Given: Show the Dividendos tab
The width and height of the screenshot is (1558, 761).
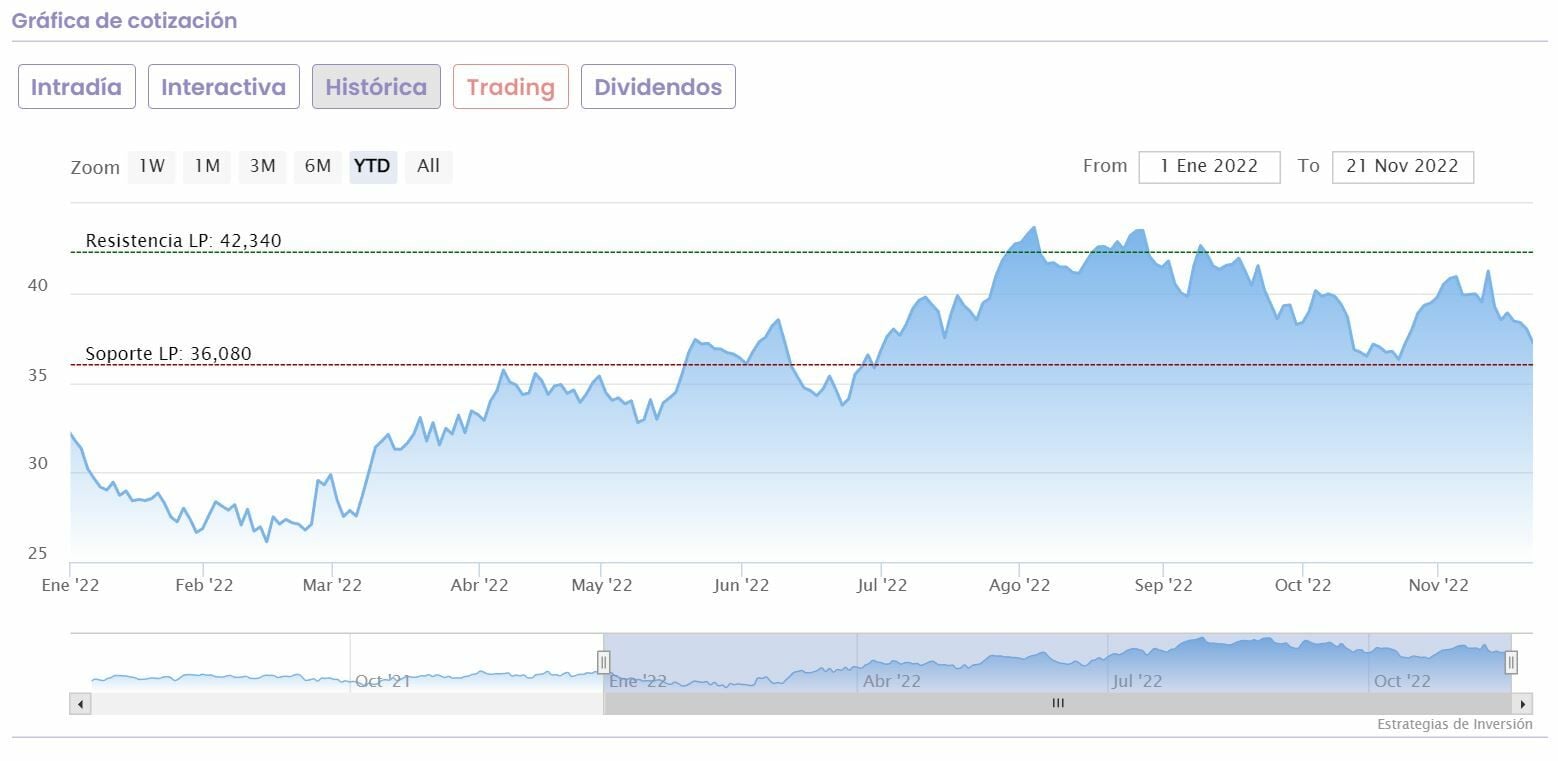Looking at the screenshot, I should [x=658, y=87].
